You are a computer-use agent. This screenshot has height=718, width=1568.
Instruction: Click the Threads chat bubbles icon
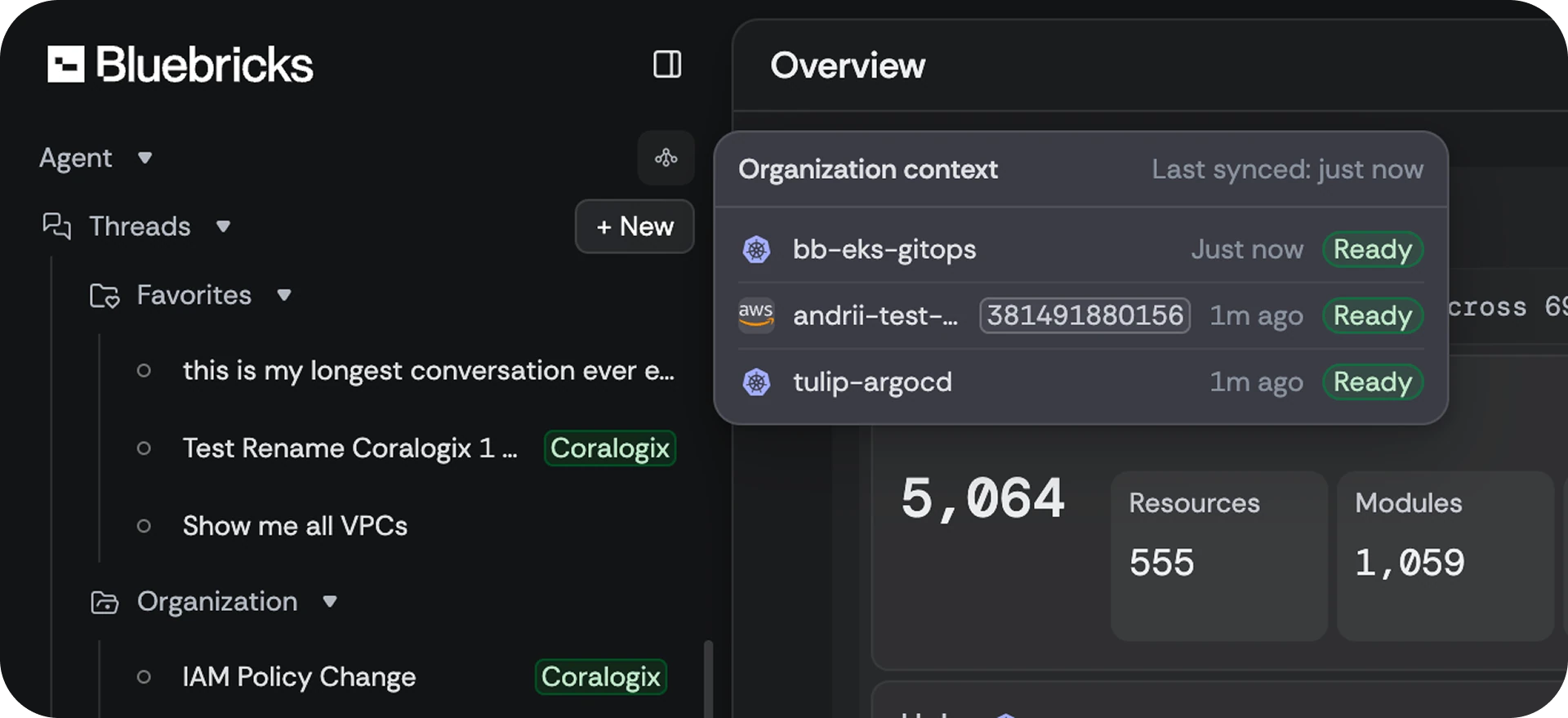[x=56, y=225]
